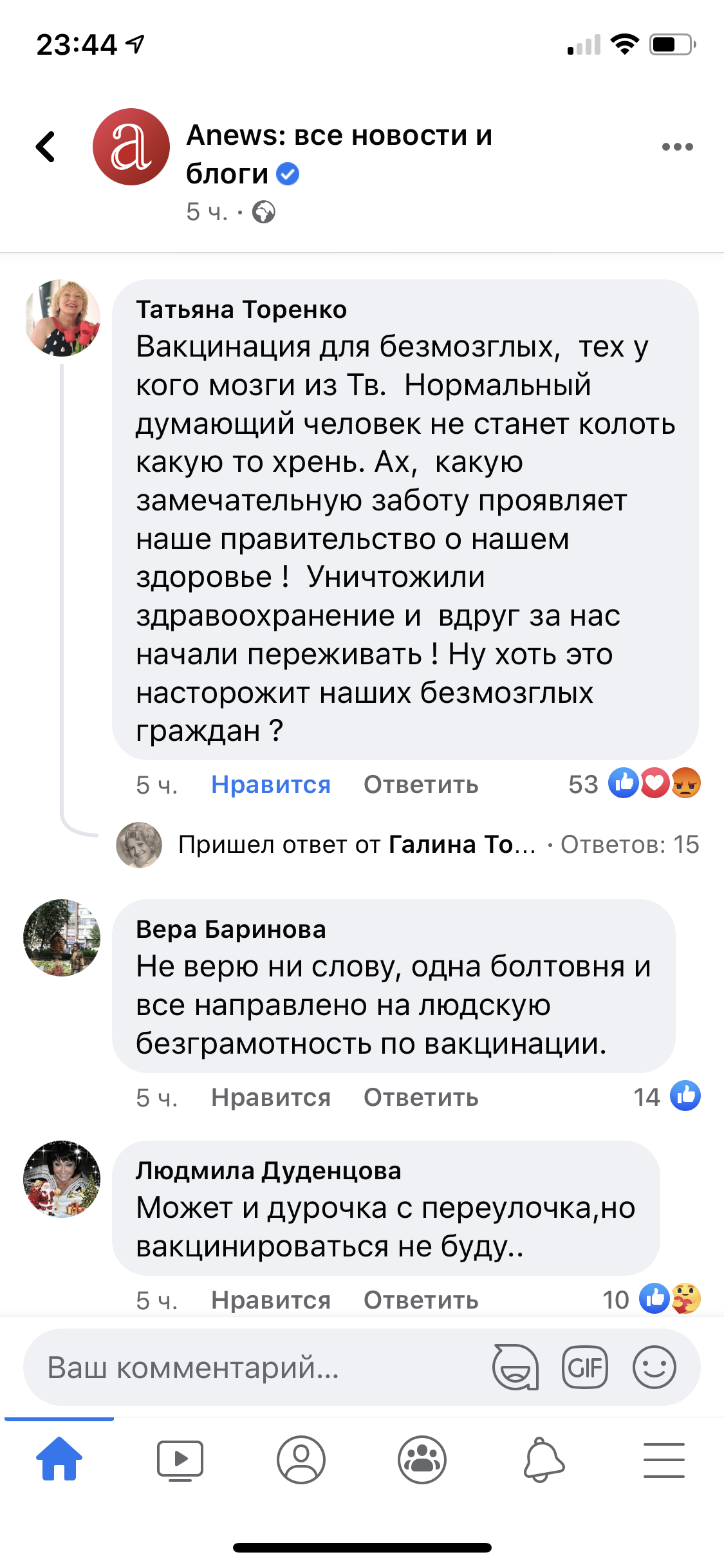Open Татьяна Торенко's profile name link

[x=241, y=310]
